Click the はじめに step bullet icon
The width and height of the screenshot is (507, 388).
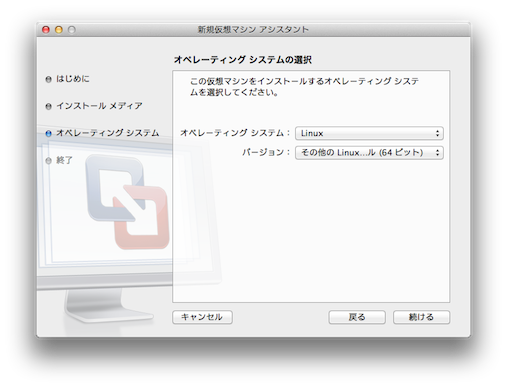pos(49,79)
